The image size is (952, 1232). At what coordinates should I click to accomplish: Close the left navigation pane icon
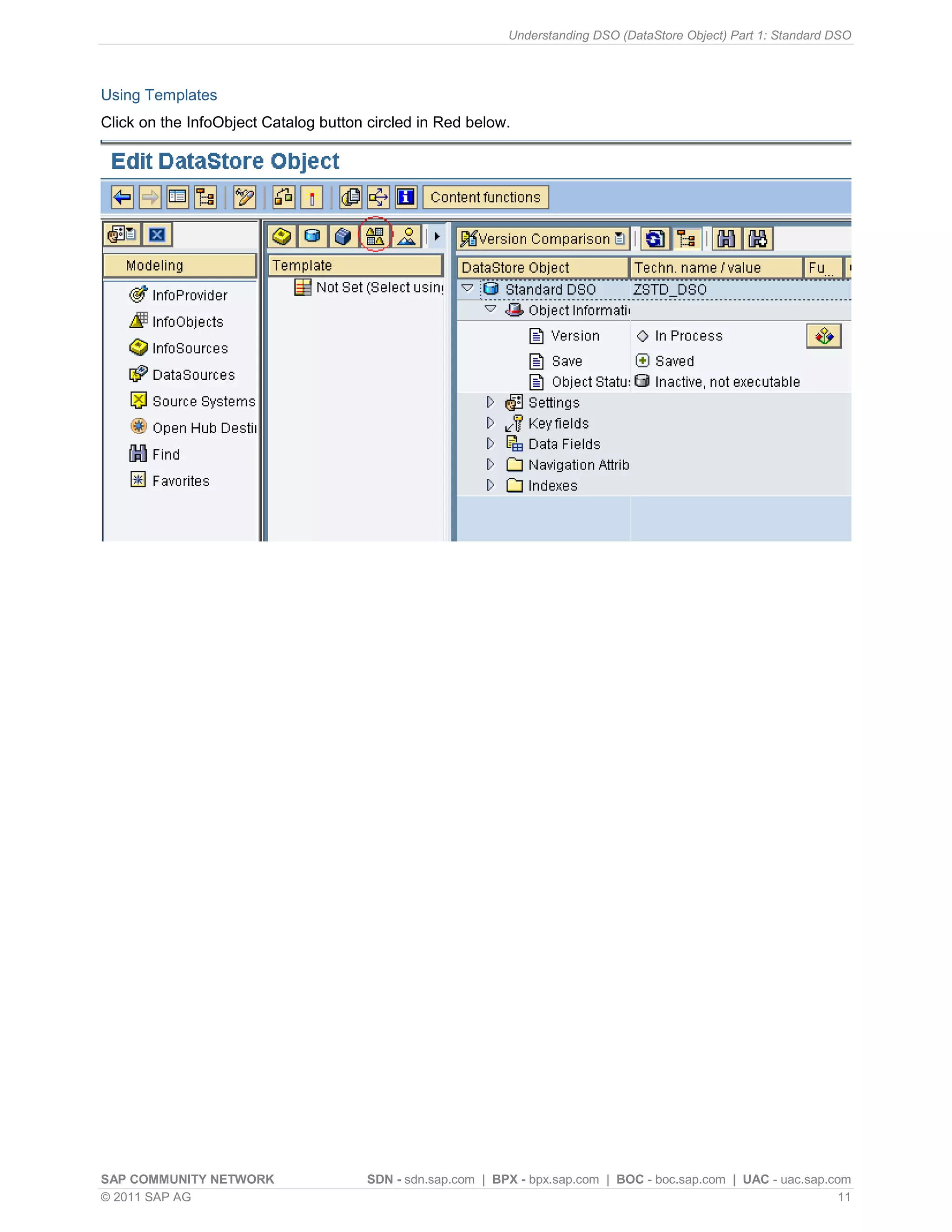158,235
